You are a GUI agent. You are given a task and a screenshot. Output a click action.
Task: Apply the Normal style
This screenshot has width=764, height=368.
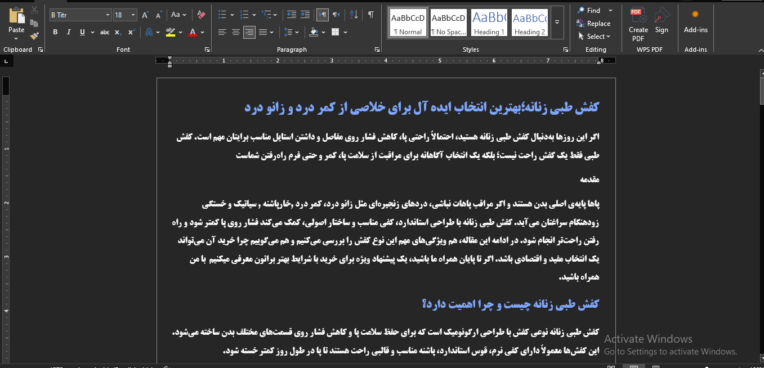click(x=408, y=22)
